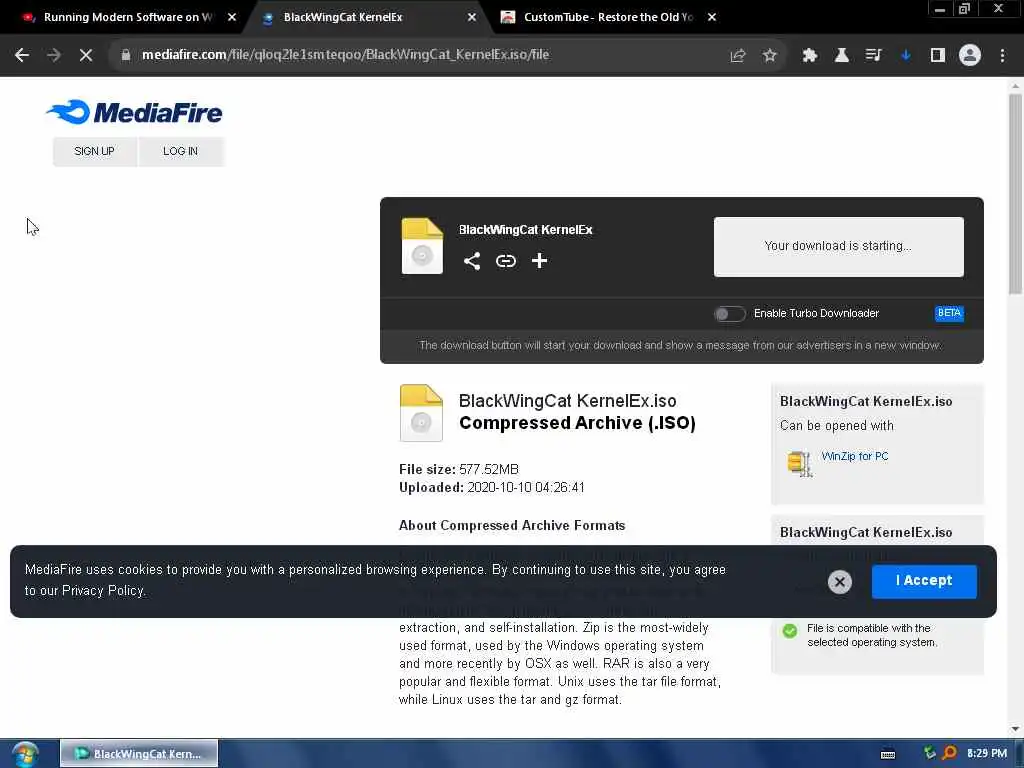Add file to account with plus icon
1024x768 pixels.
tap(539, 261)
